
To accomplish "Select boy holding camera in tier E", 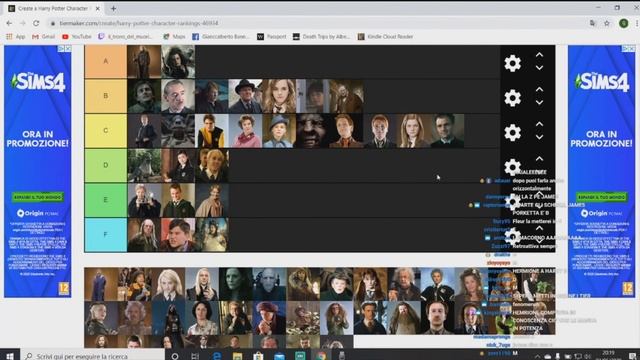I will tap(144, 200).
